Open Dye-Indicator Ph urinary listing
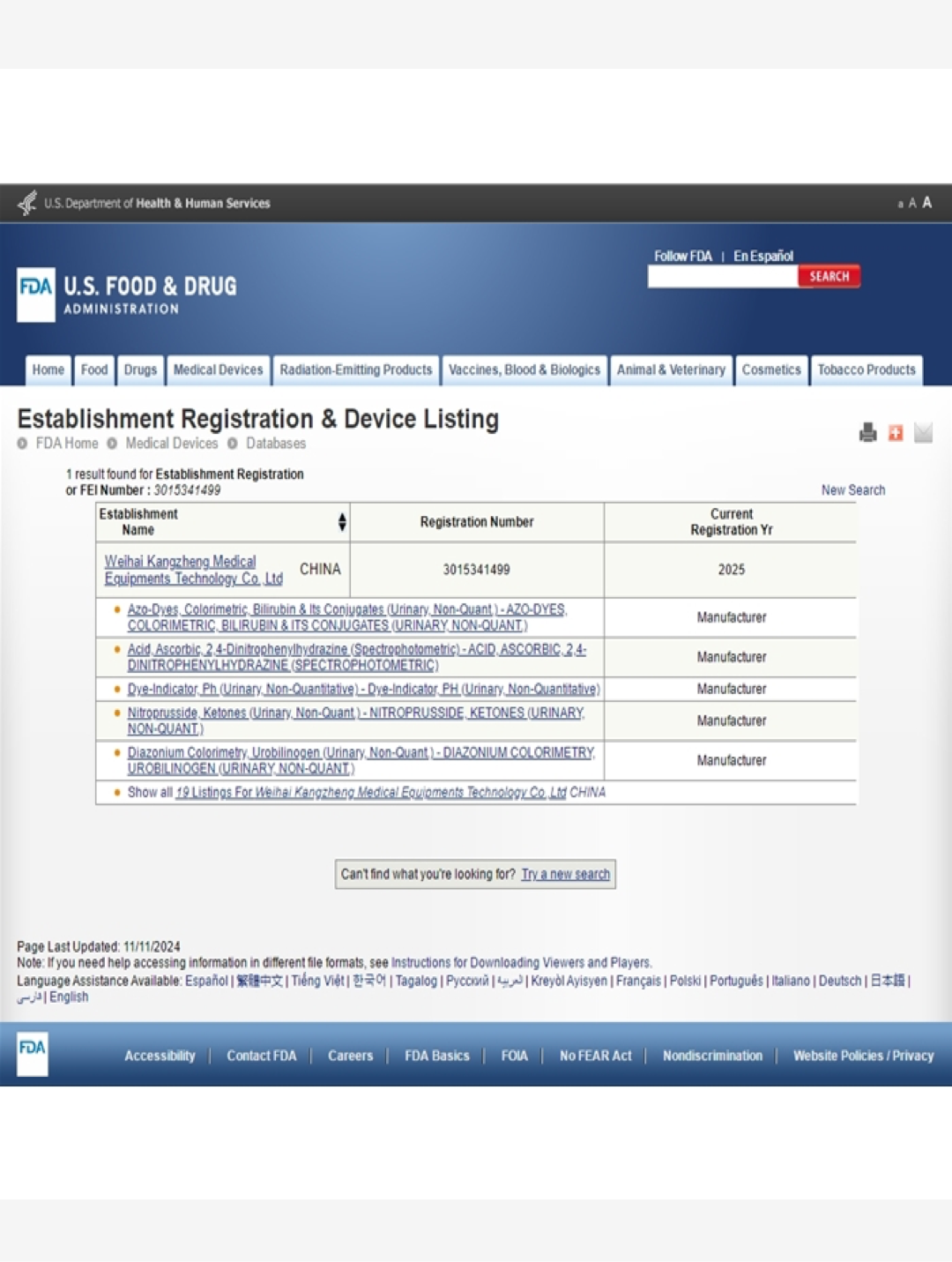 click(363, 689)
